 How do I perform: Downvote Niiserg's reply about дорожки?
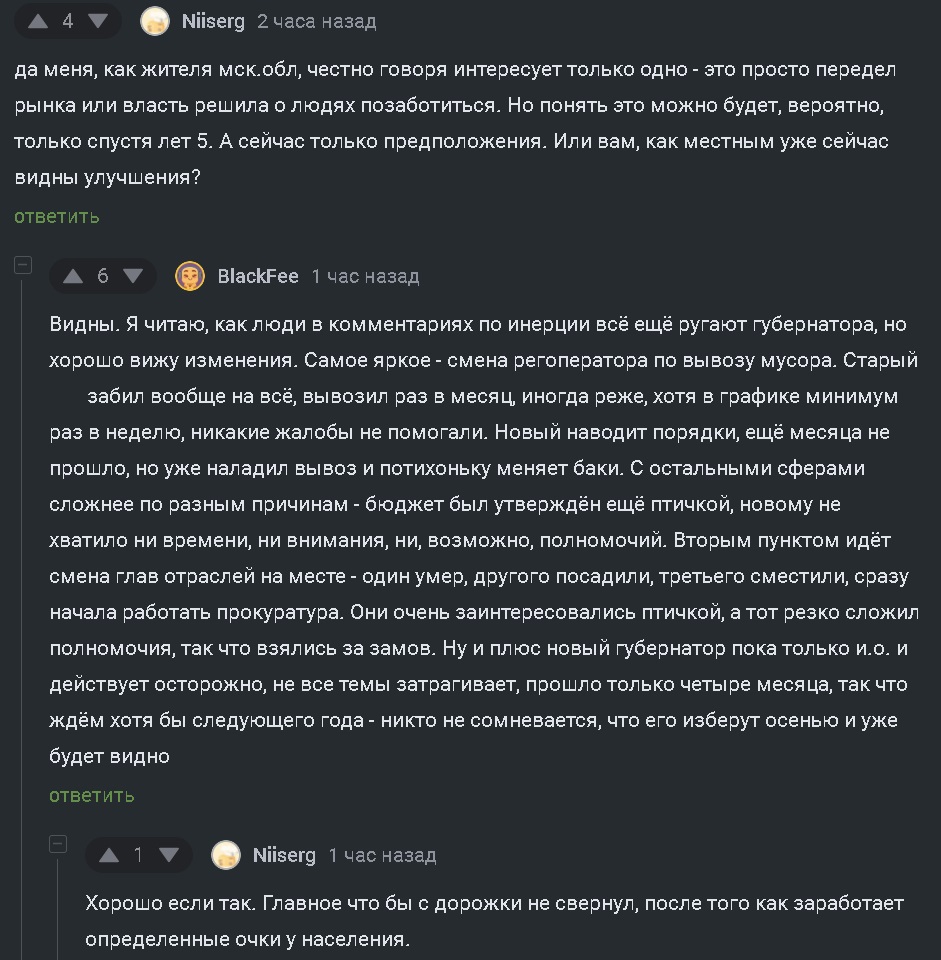169,855
